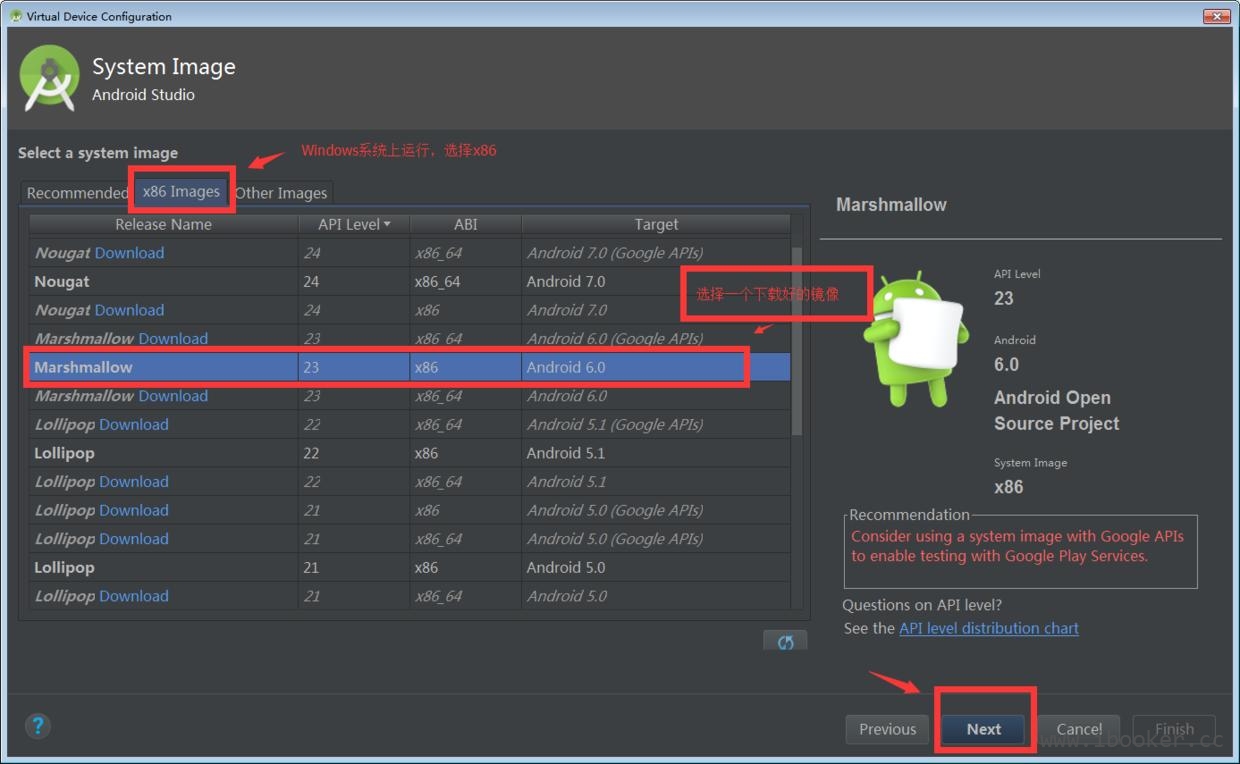This screenshot has width=1240, height=764.
Task: Download Marshmallow x86_64 Google APIs image
Action: (x=173, y=339)
